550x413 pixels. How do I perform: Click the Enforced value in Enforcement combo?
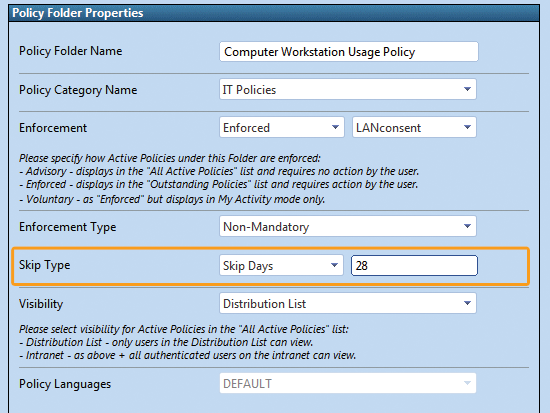pos(246,128)
